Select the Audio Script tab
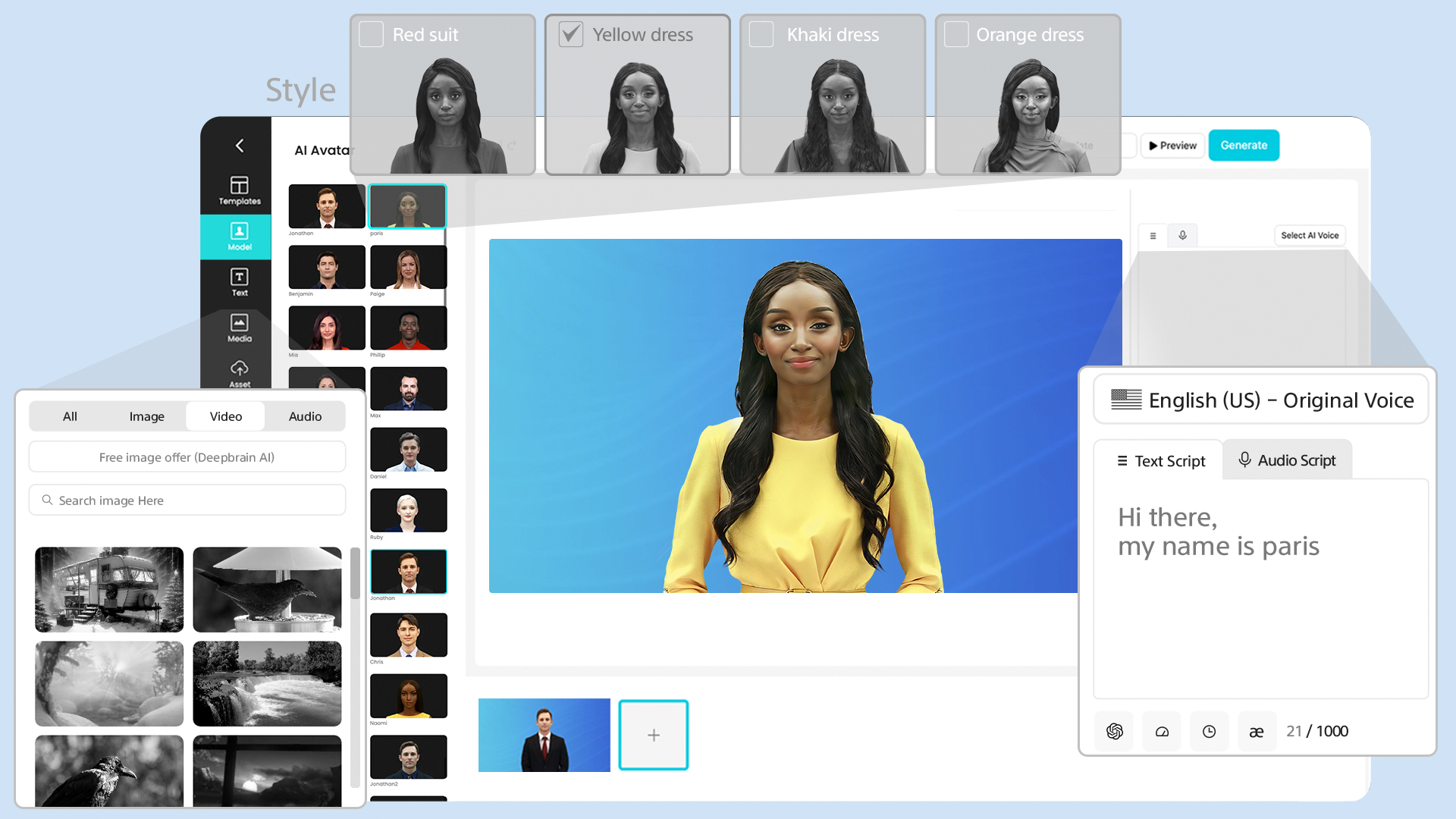The image size is (1456, 819). pos(1287,460)
